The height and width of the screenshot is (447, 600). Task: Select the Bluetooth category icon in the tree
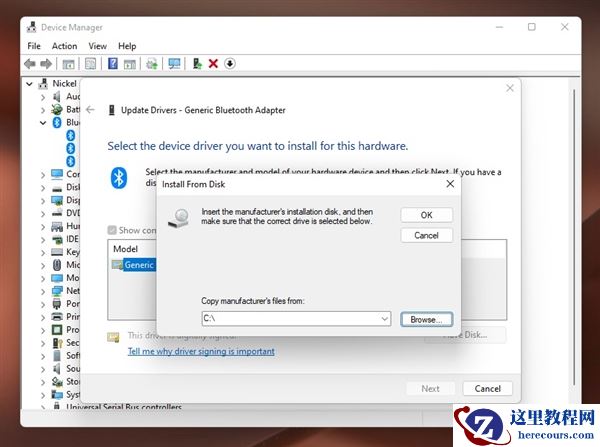(x=57, y=122)
